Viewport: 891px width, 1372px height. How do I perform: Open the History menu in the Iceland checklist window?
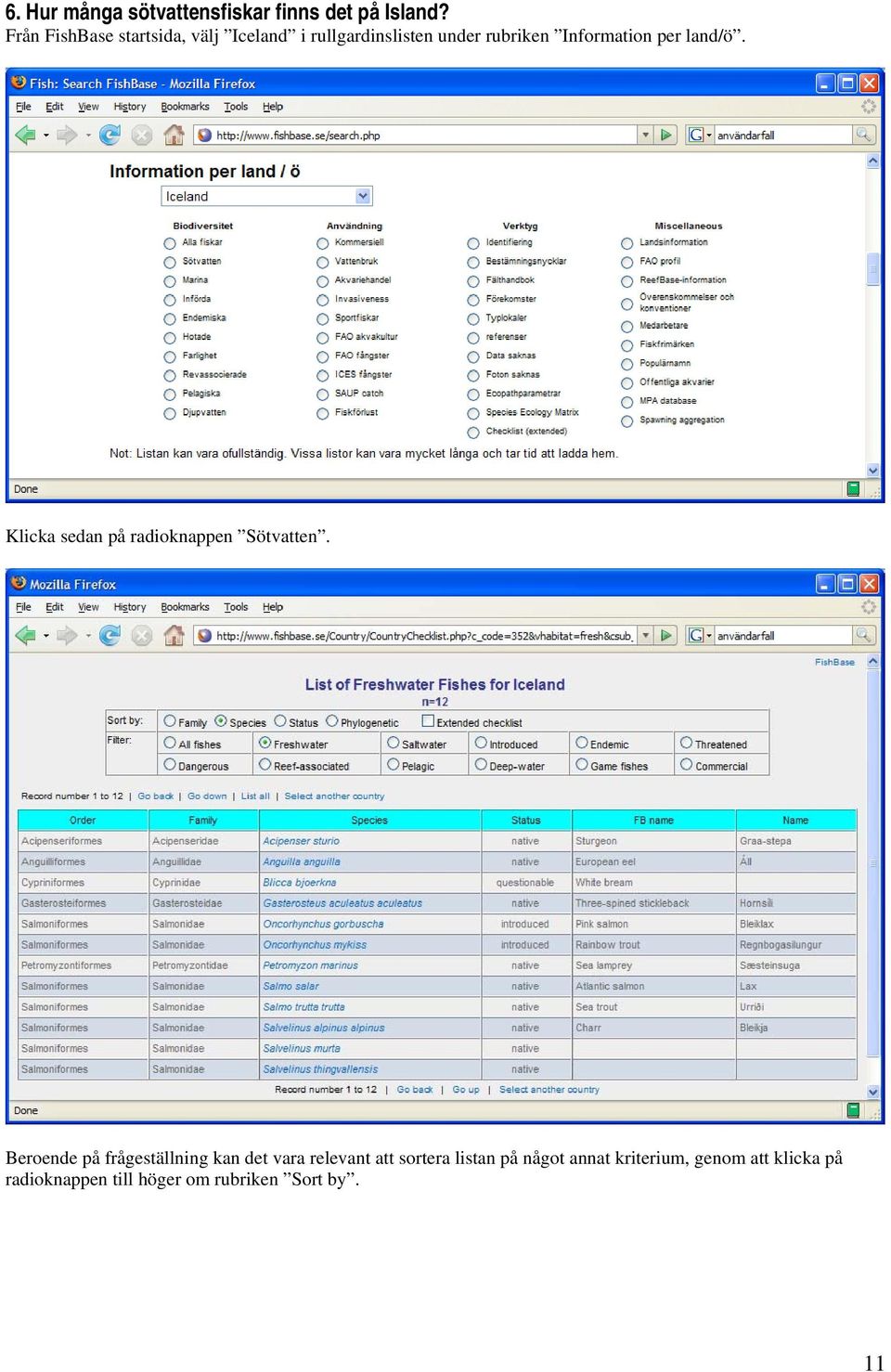(x=130, y=607)
